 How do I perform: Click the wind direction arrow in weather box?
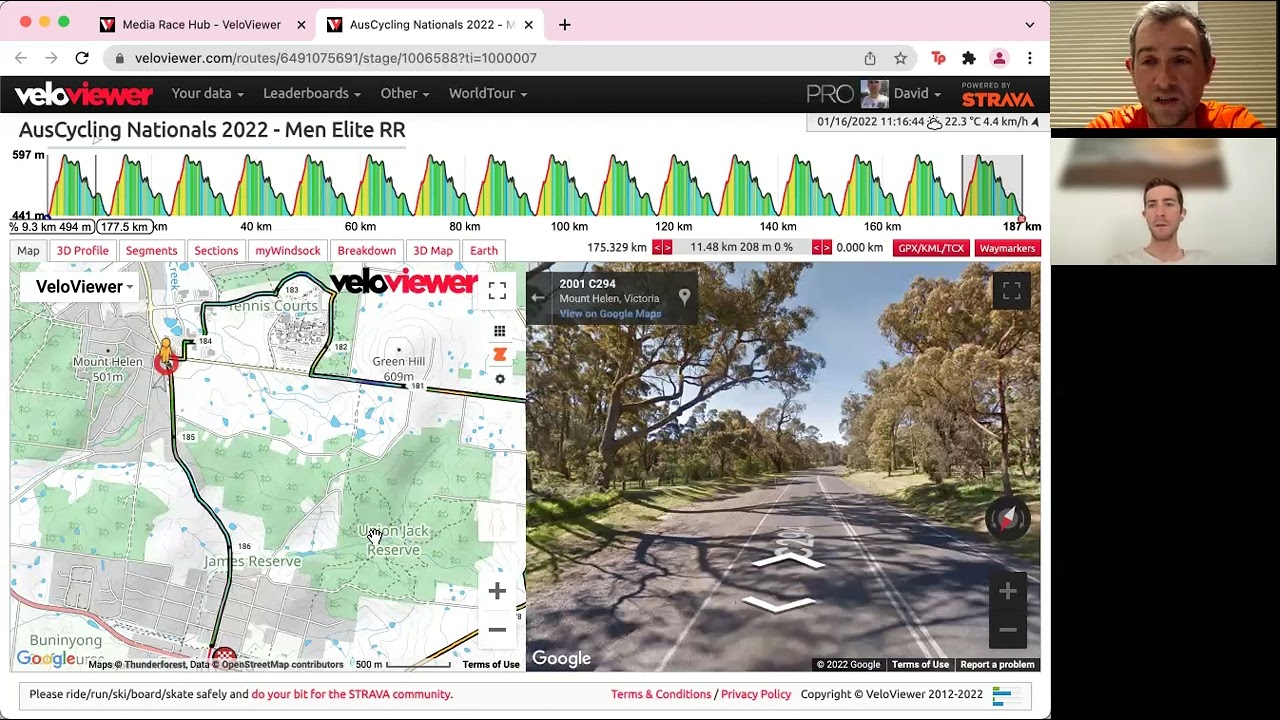(1035, 122)
